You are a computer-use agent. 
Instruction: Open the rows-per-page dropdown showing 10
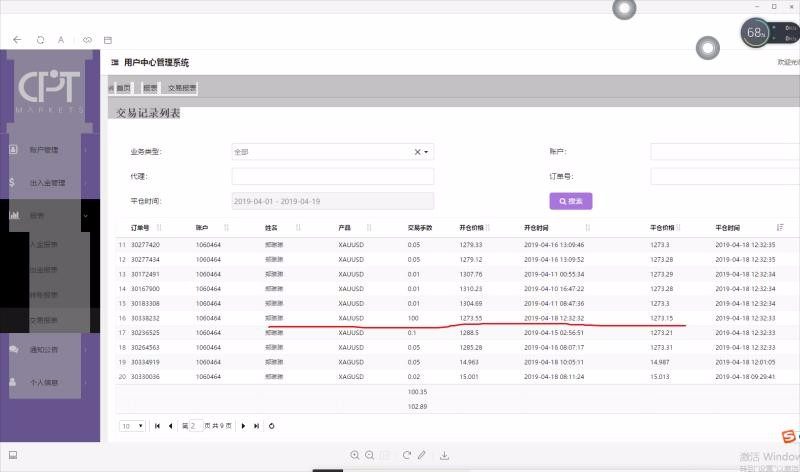132,426
